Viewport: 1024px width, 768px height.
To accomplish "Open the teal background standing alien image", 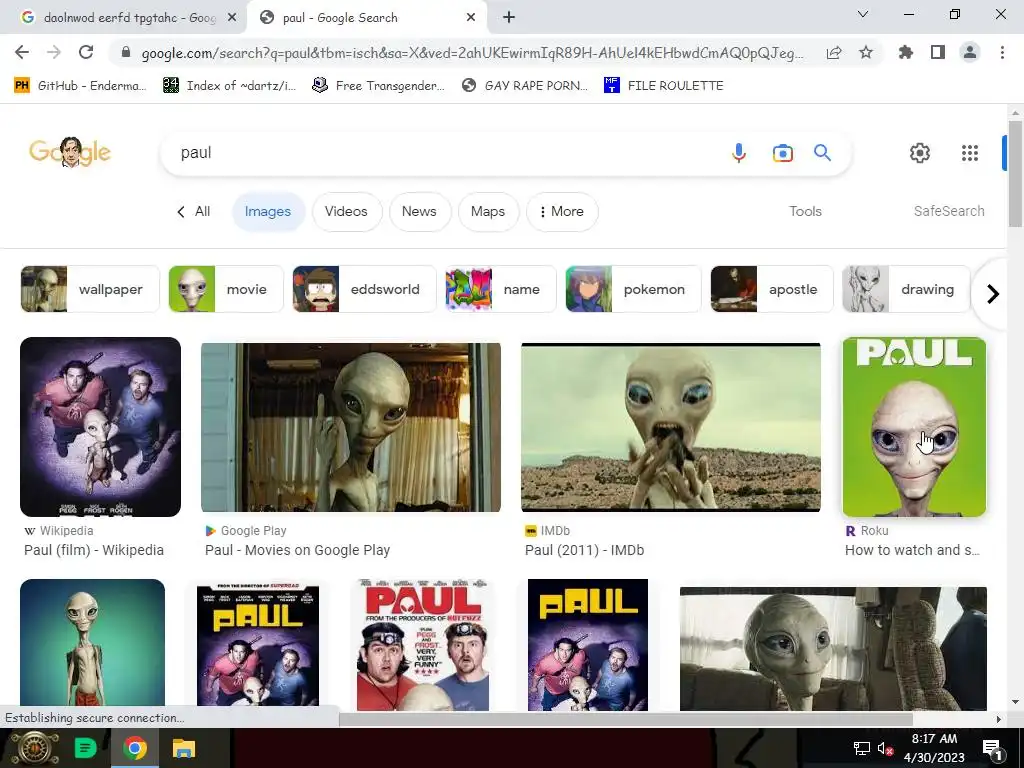I will point(93,644).
